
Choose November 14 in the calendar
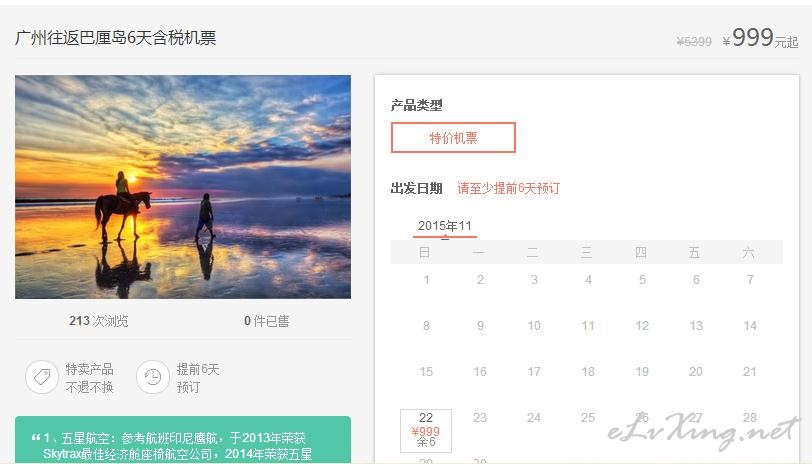(x=750, y=326)
